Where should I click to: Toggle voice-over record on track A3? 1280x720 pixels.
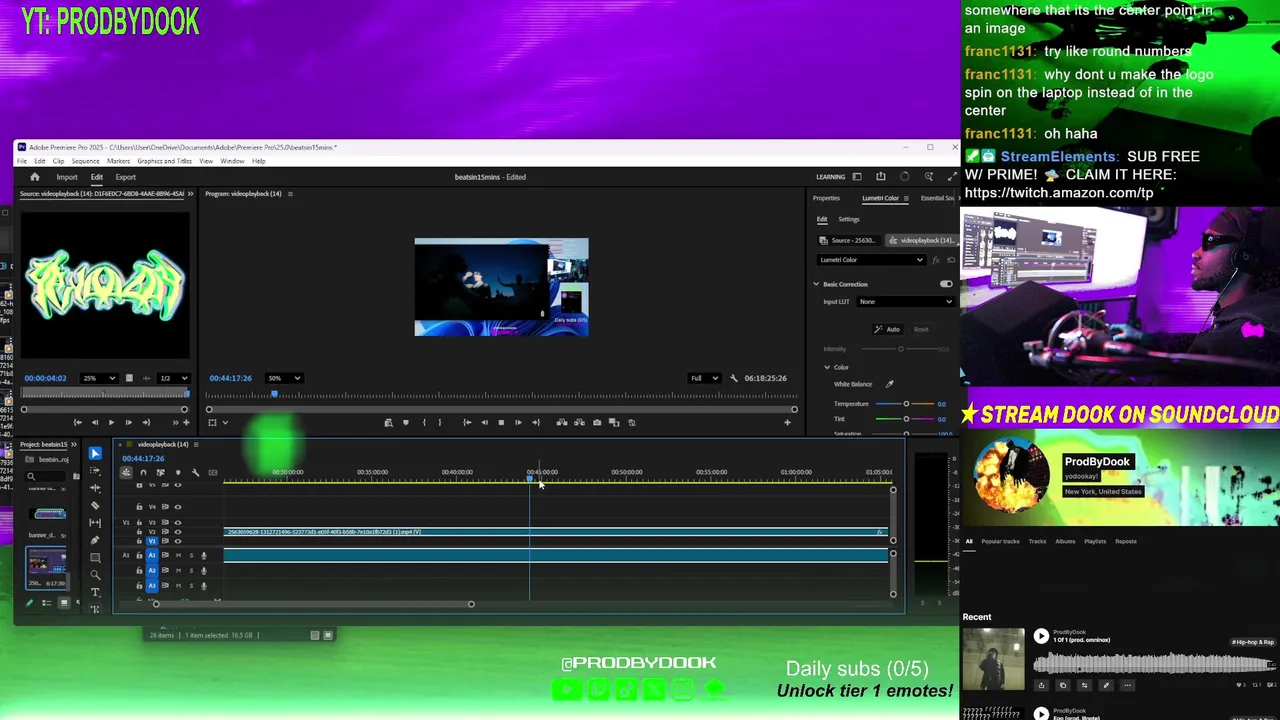click(204, 586)
